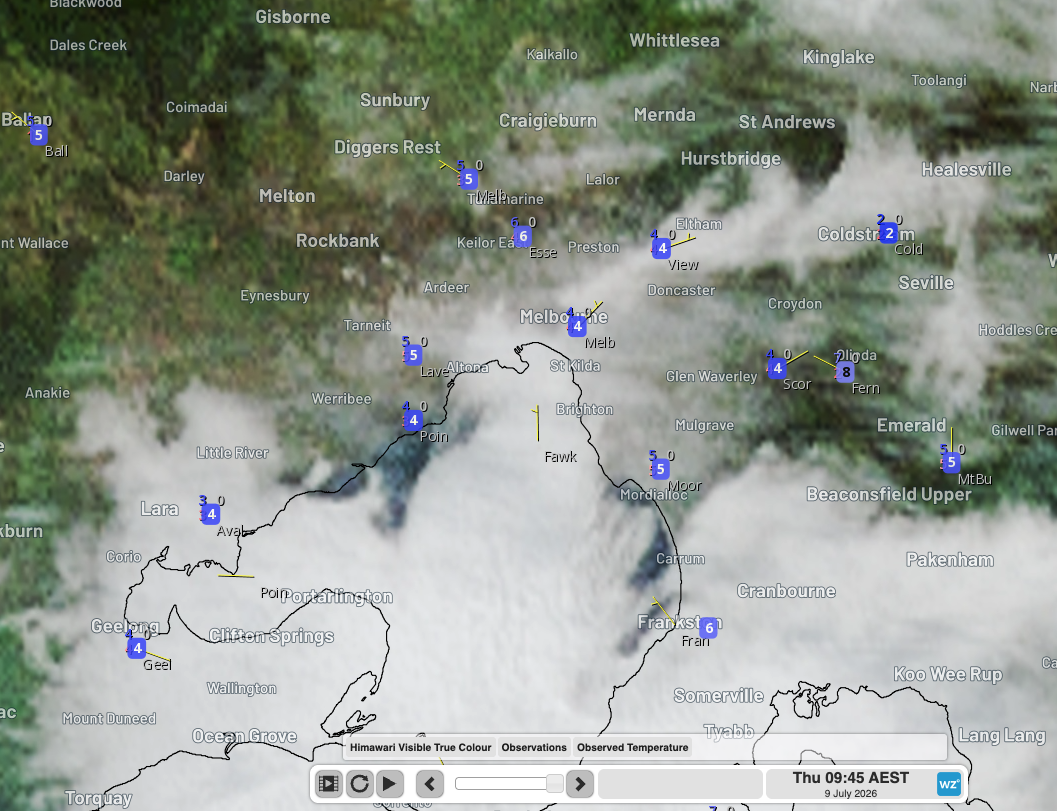Click the Sunbury map label
This screenshot has width=1057, height=811.
point(394,100)
